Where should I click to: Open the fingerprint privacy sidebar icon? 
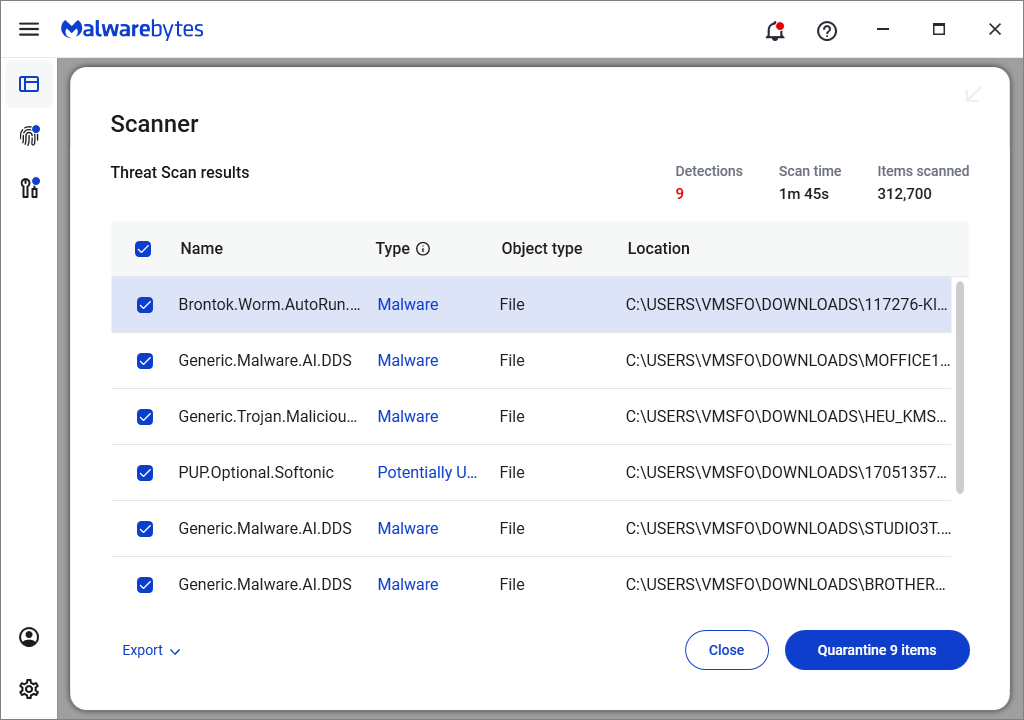29,135
